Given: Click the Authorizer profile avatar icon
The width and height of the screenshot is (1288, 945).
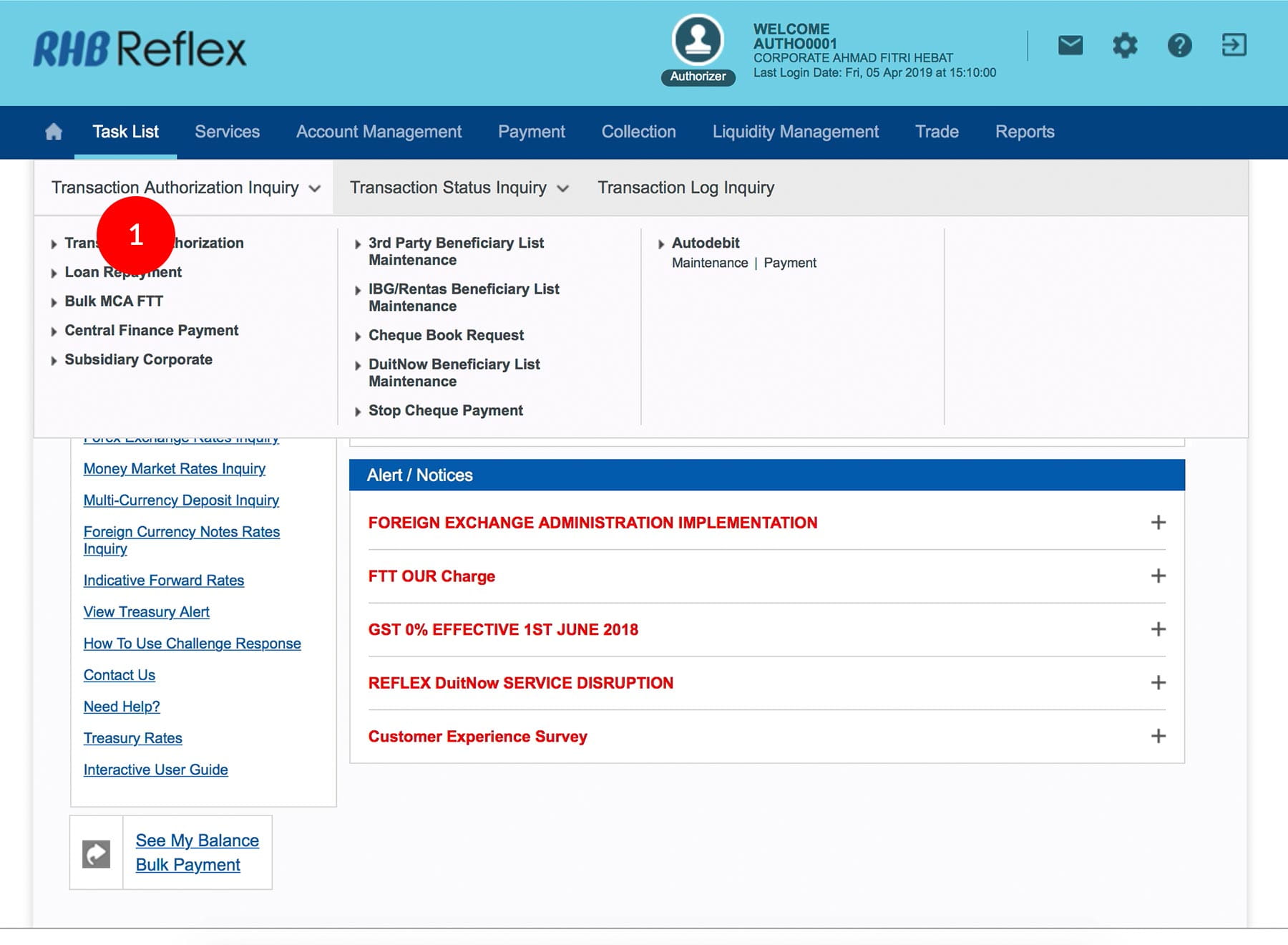Looking at the screenshot, I should point(698,40).
